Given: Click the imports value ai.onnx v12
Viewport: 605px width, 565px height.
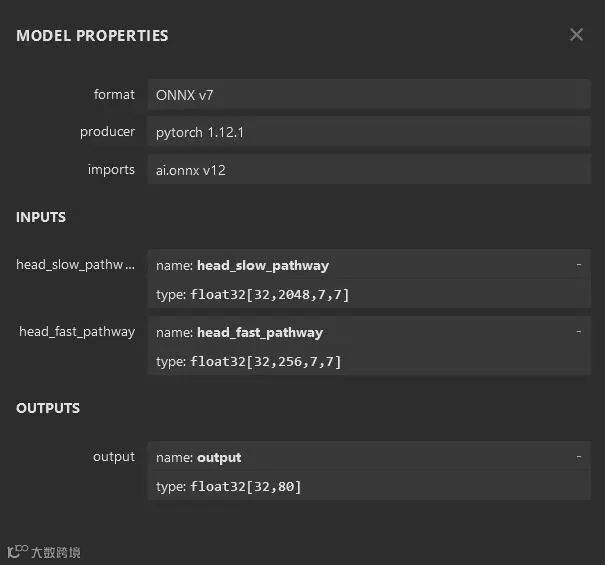Looking at the screenshot, I should click(368, 170).
